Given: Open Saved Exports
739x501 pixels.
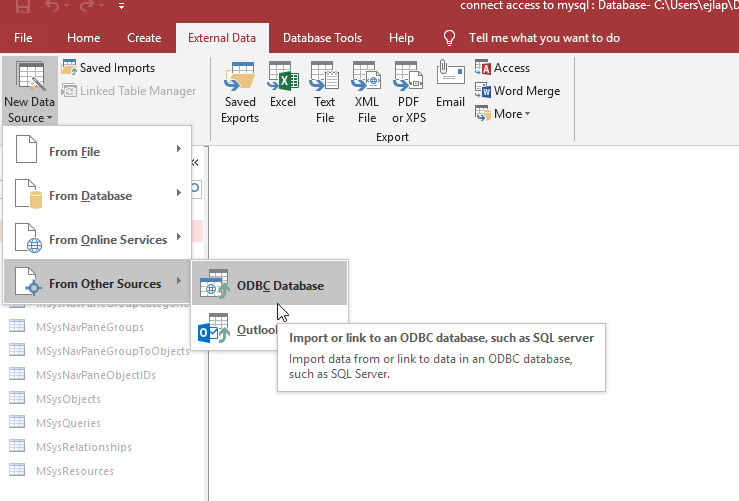Looking at the screenshot, I should point(240,92).
